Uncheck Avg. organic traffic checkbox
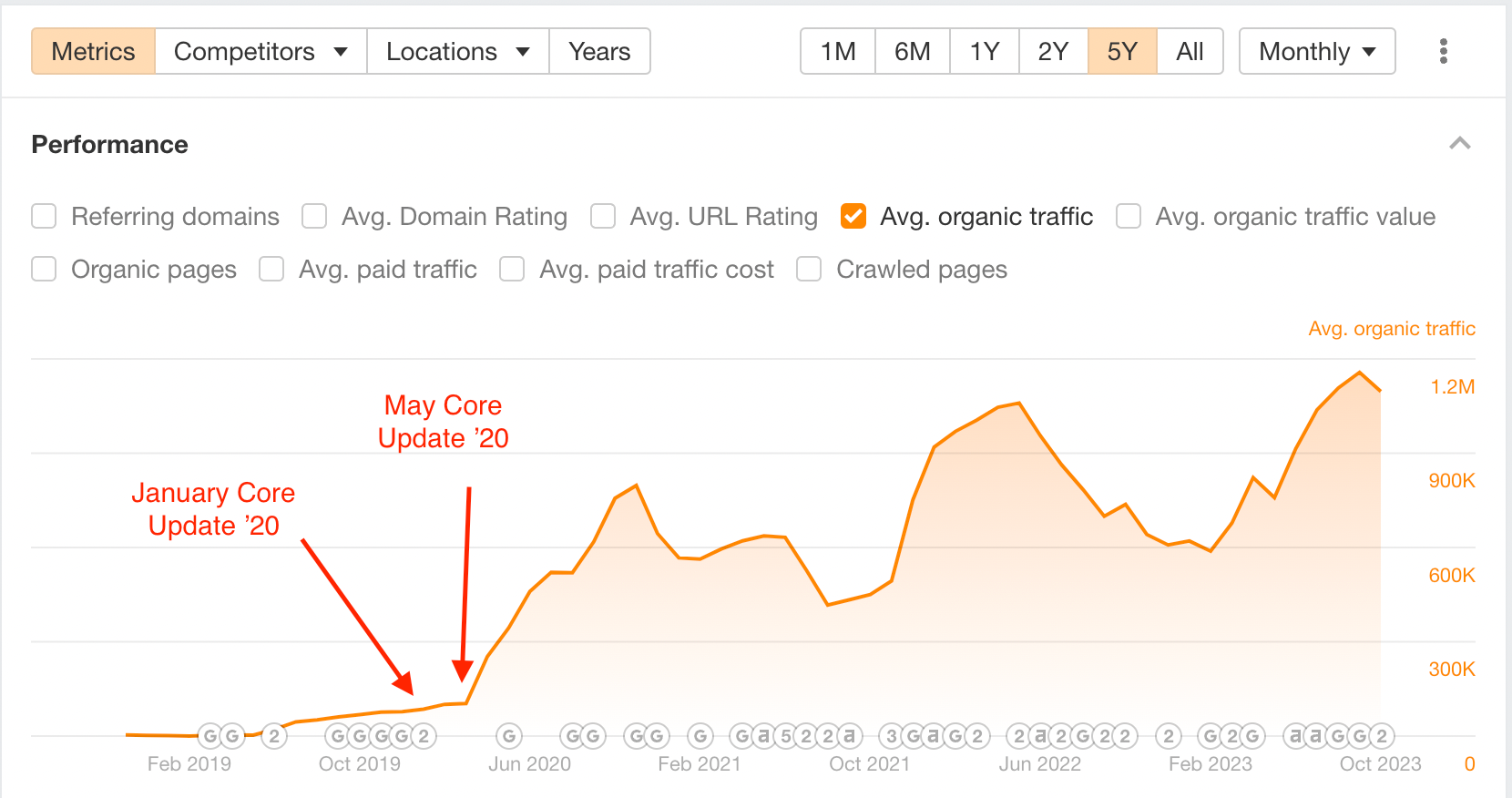The width and height of the screenshot is (1512, 798). [x=853, y=216]
